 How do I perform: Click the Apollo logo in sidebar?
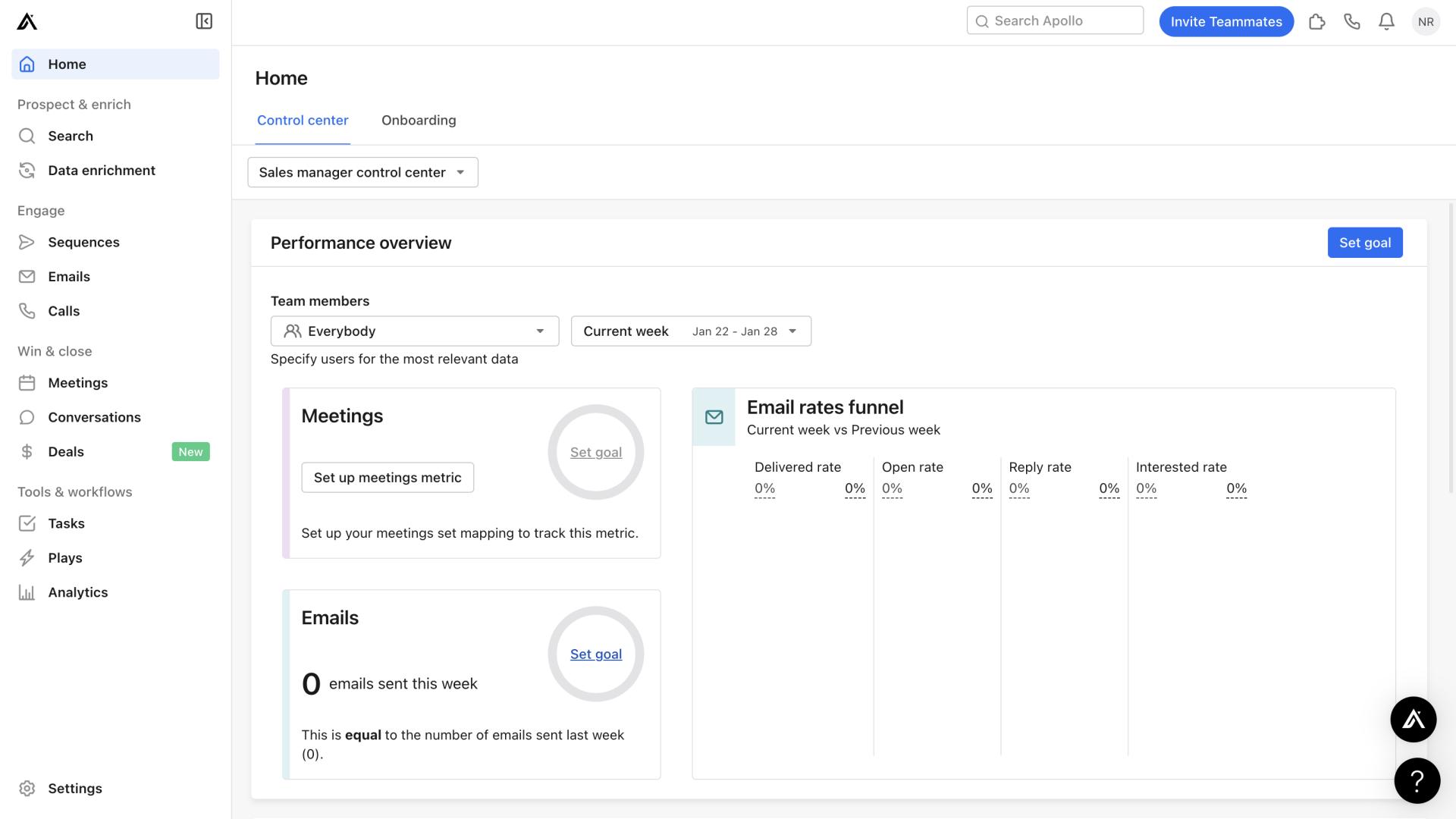pos(27,21)
